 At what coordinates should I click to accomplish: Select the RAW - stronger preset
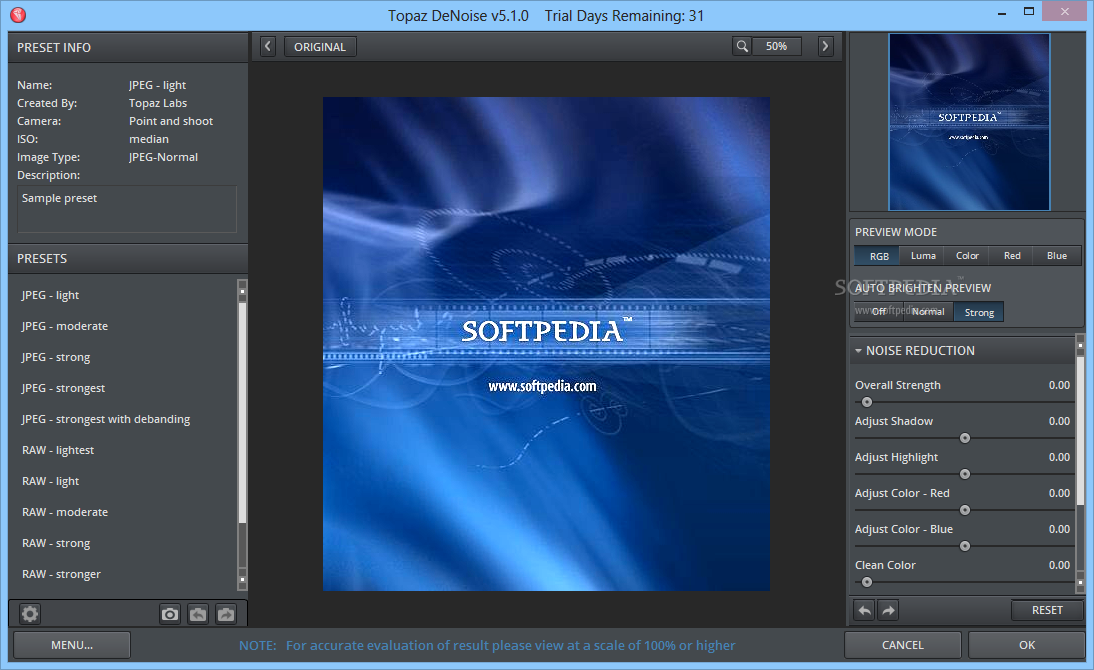point(61,574)
